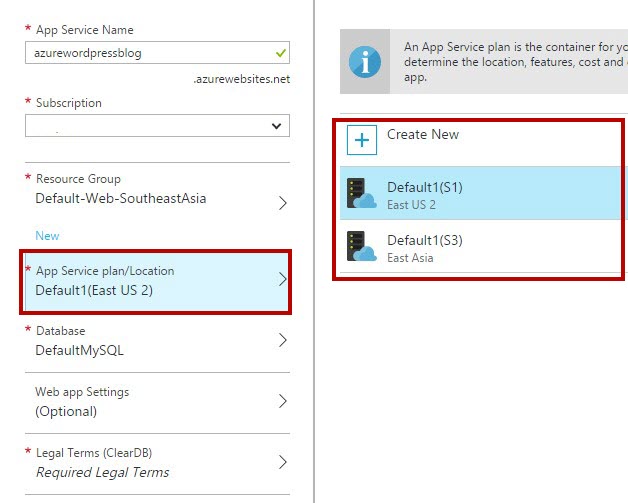Select Default1(S1) plan name

[425, 187]
